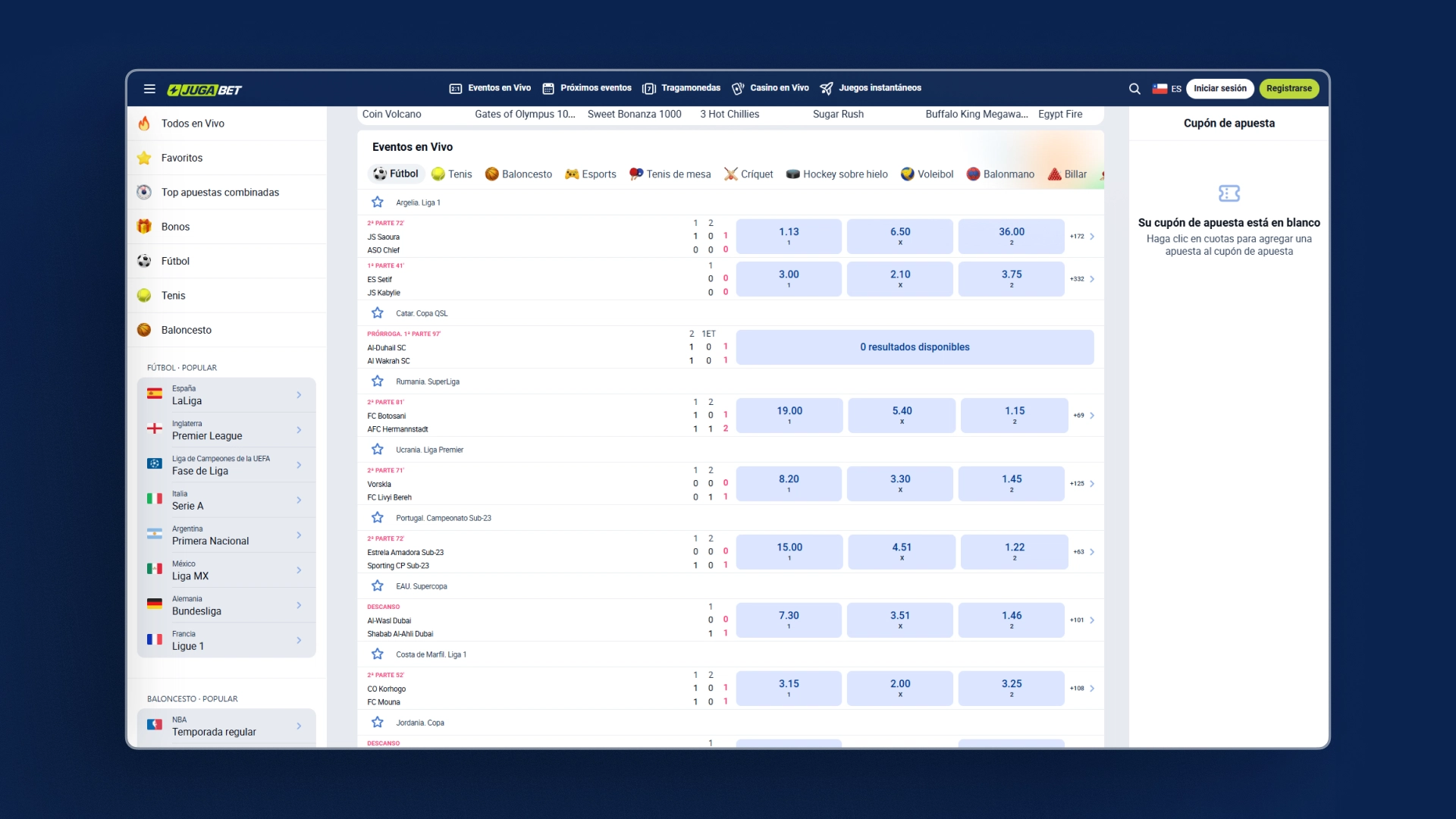This screenshot has height=819, width=1456.
Task: Select Todos en Vivo in the sidebar
Action: [x=227, y=124]
